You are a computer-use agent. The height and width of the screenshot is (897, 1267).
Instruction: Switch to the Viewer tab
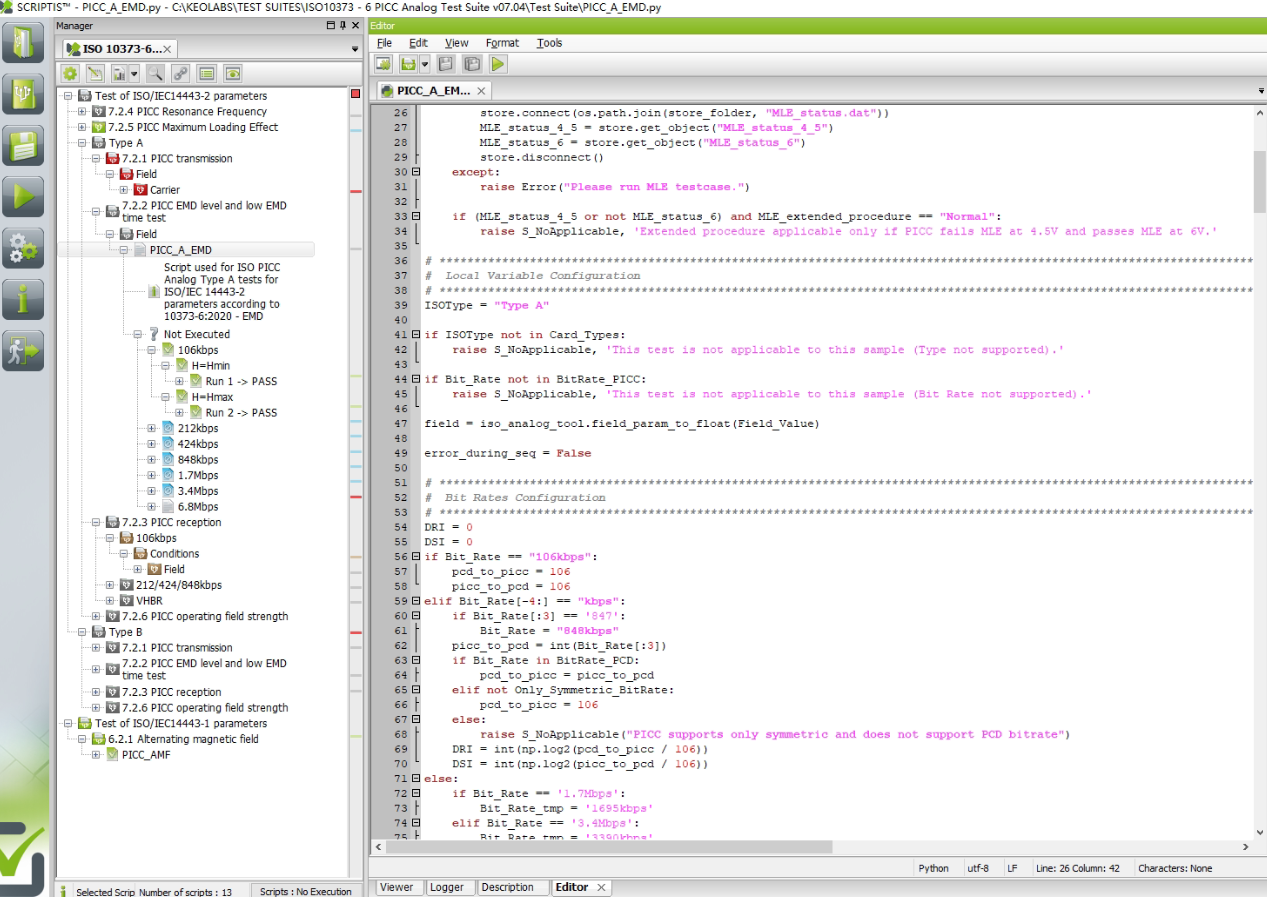396,887
